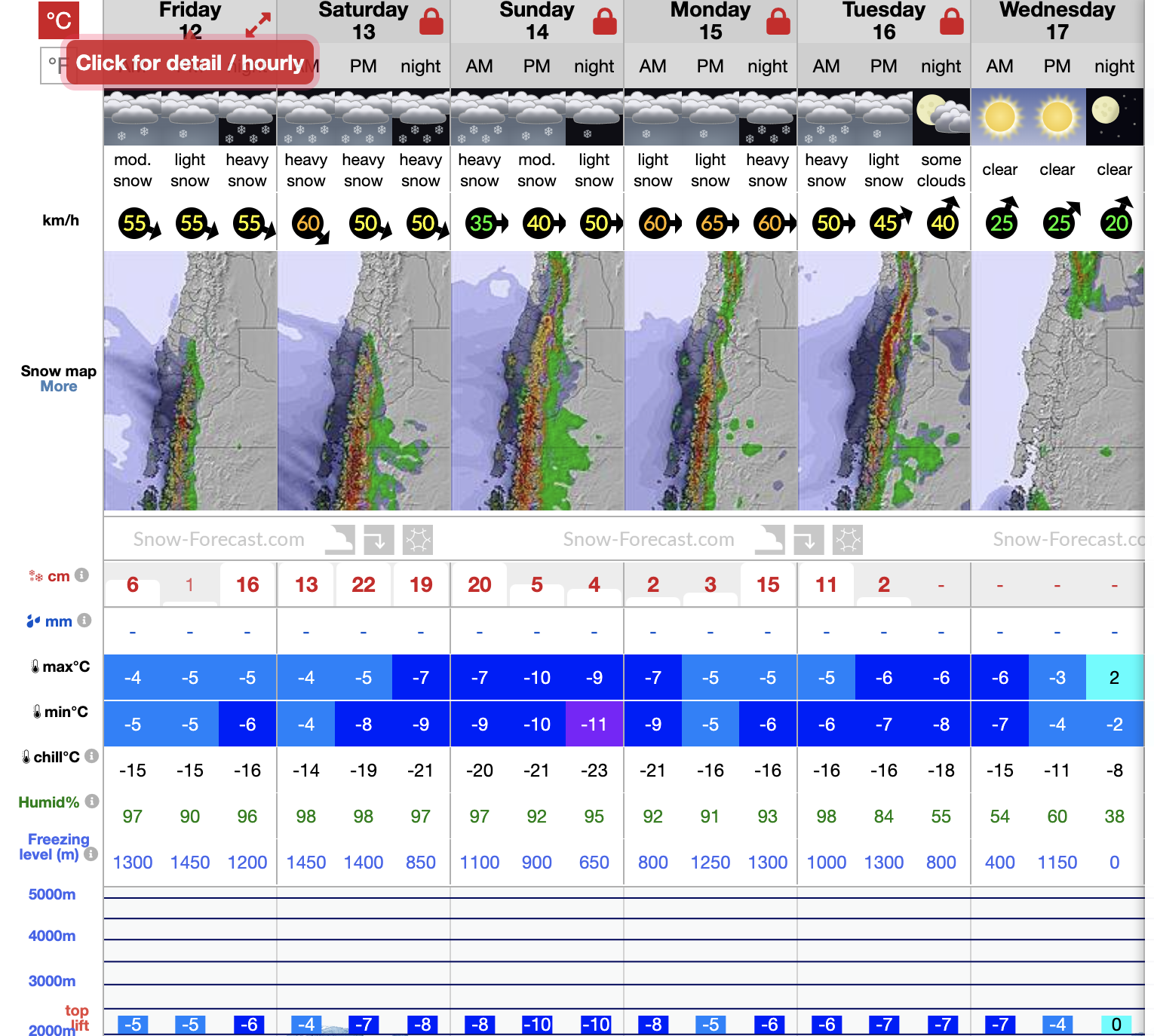Click the Wednesday AM column label

click(x=1000, y=66)
